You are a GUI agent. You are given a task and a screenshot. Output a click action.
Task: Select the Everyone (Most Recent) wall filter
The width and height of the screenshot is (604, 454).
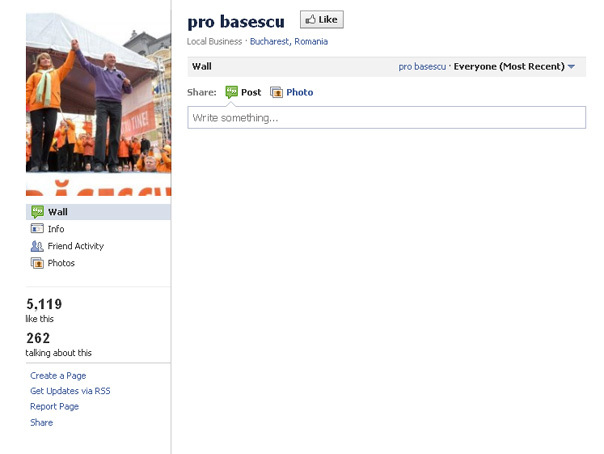pos(509,67)
